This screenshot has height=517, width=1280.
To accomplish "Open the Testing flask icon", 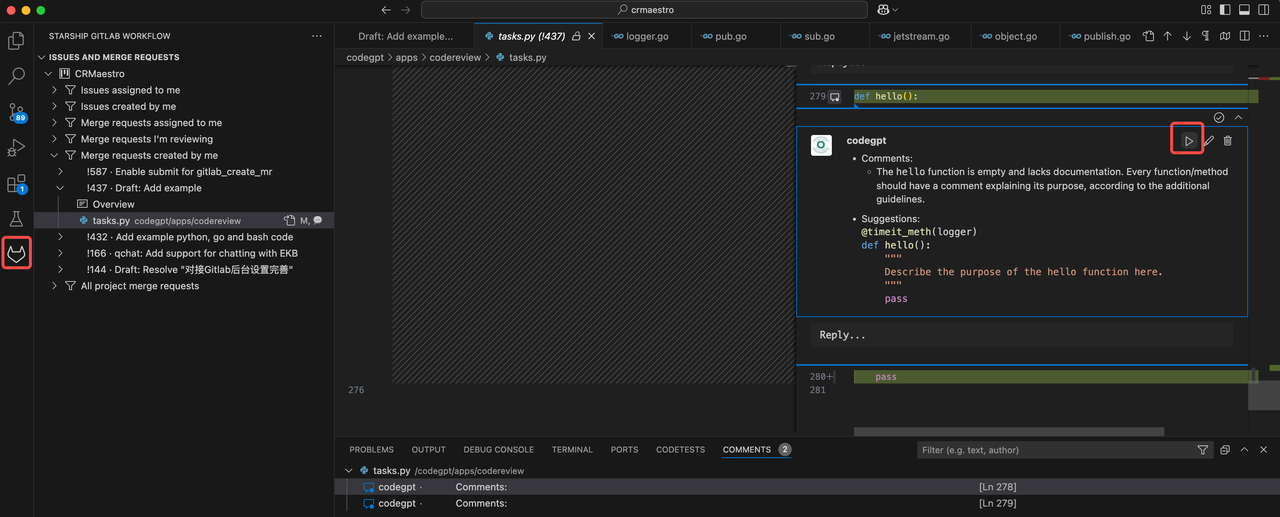I will pyautogui.click(x=17, y=218).
